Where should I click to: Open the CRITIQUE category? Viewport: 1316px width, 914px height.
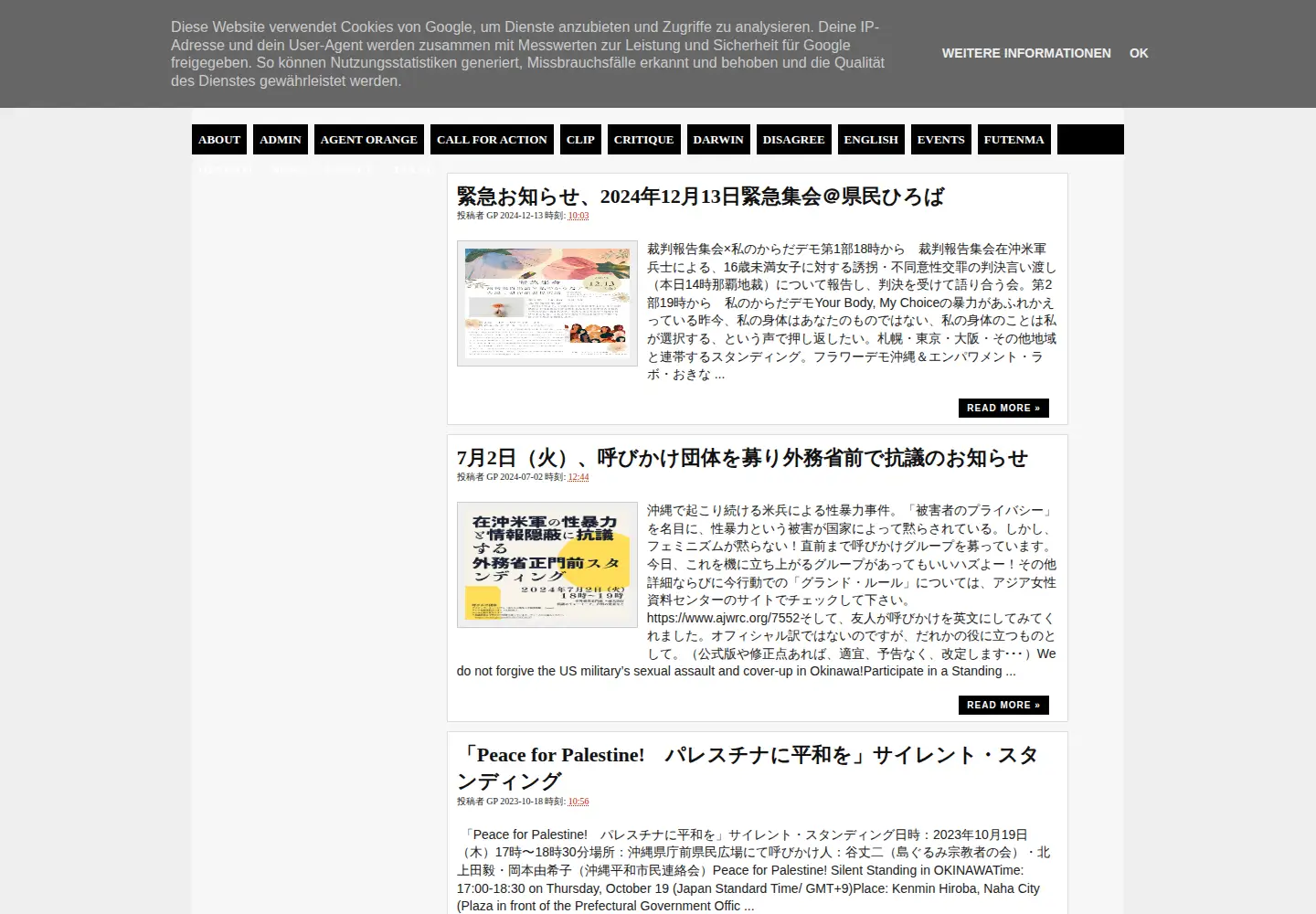pyautogui.click(x=644, y=140)
